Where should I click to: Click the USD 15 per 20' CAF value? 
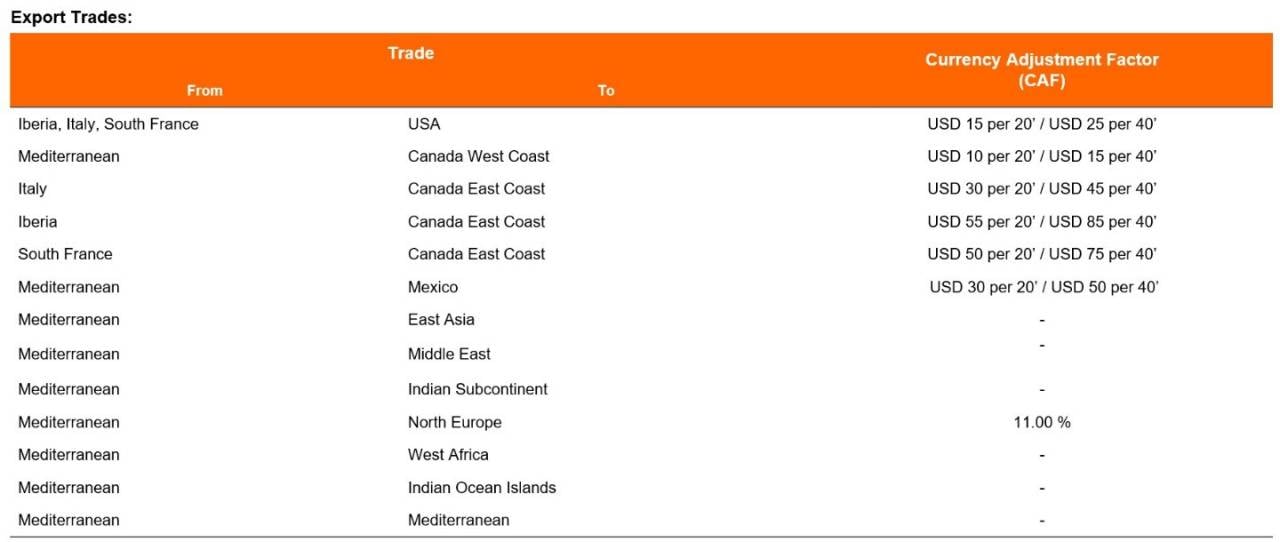1042,125
